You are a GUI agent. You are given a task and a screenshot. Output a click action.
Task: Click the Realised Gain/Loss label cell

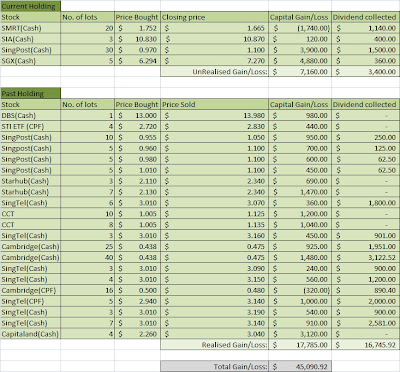214,345
